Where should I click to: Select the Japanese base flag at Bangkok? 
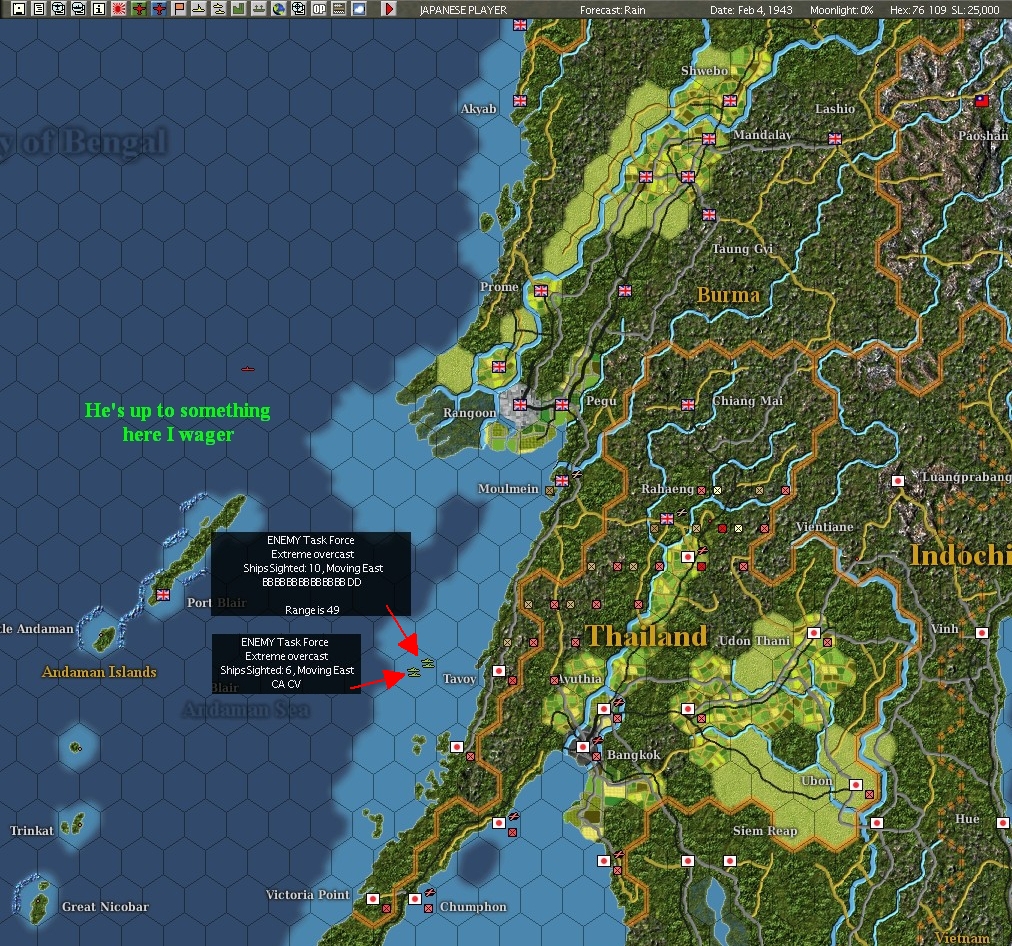(583, 747)
